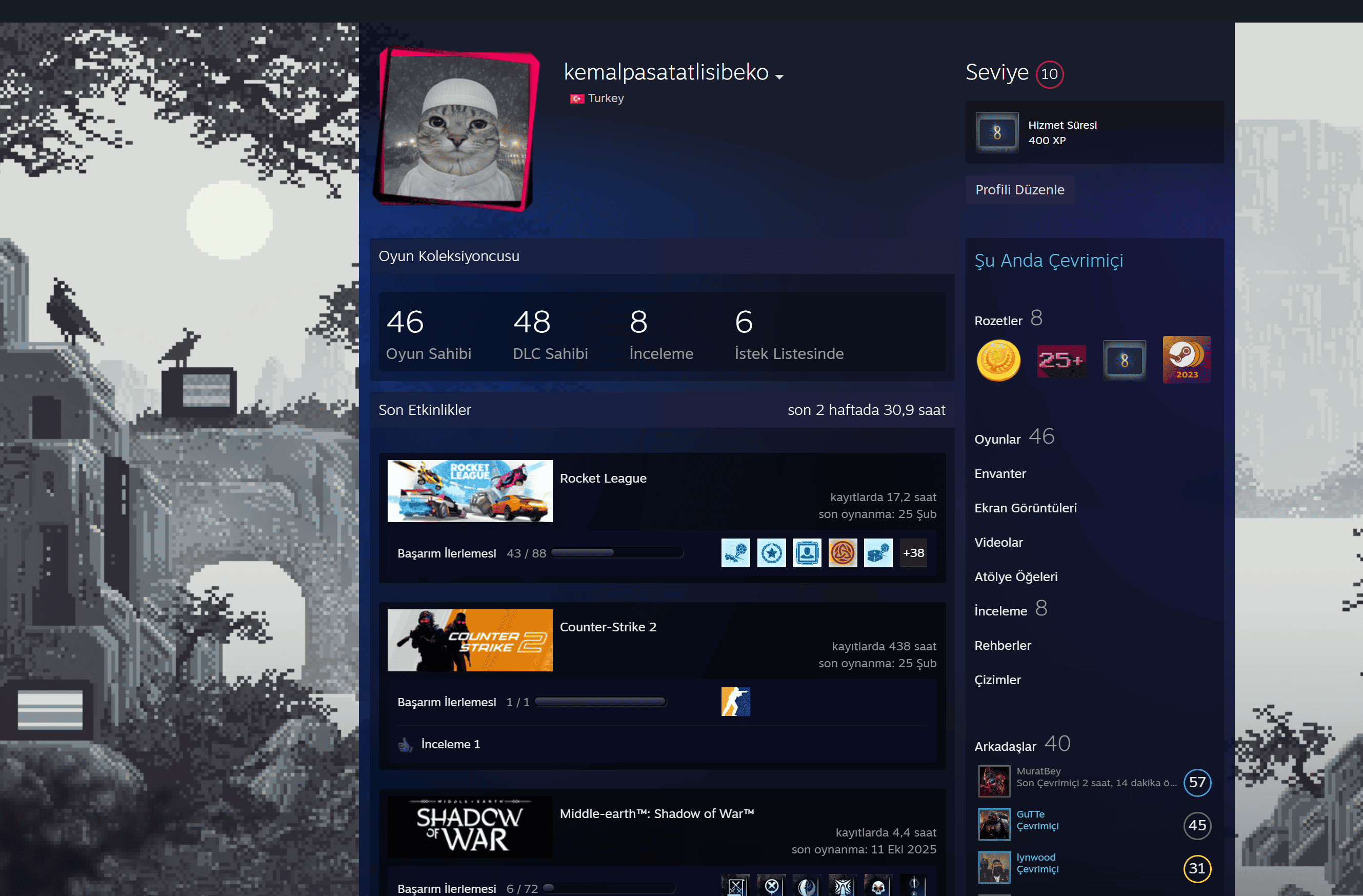Go to Ekran Görüntüleri page
Viewport: 1363px width, 896px height.
(1025, 508)
